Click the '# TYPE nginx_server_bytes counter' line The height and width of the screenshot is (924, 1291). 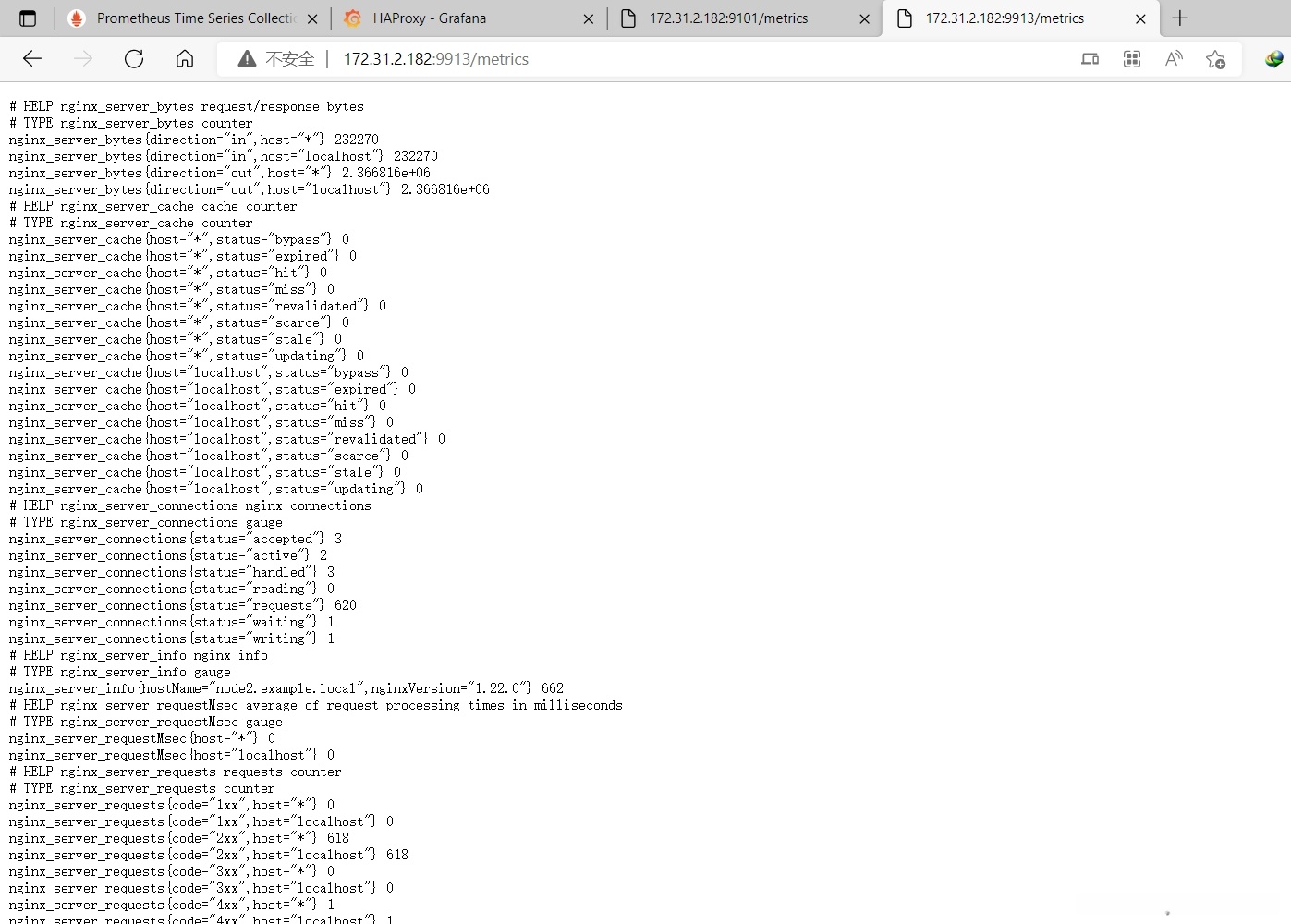[131, 123]
